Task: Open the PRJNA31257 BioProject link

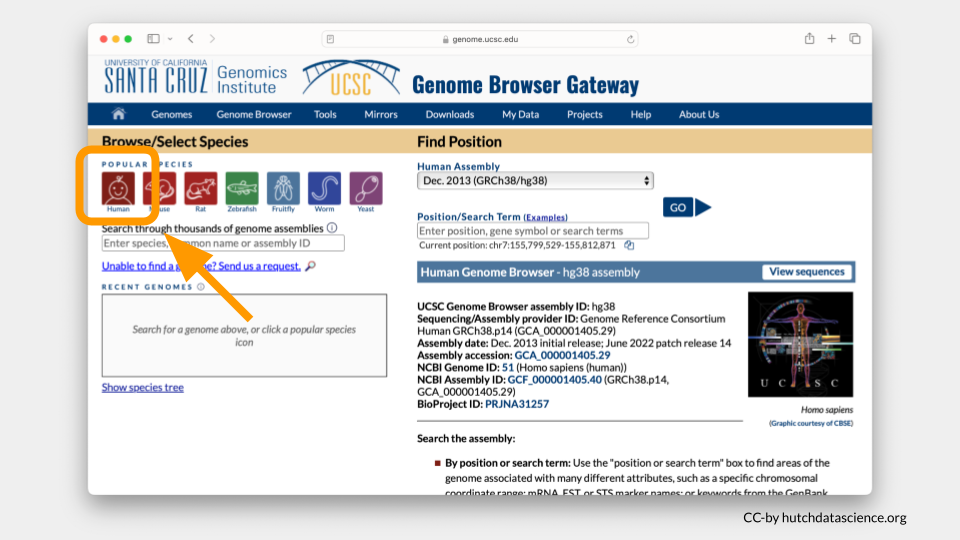Action: point(517,404)
